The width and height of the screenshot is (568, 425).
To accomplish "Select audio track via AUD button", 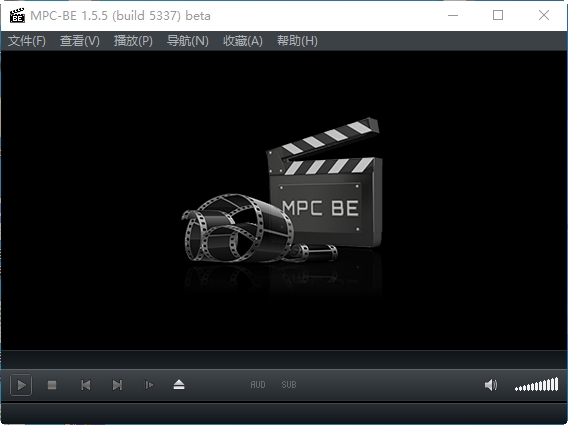I will [258, 385].
